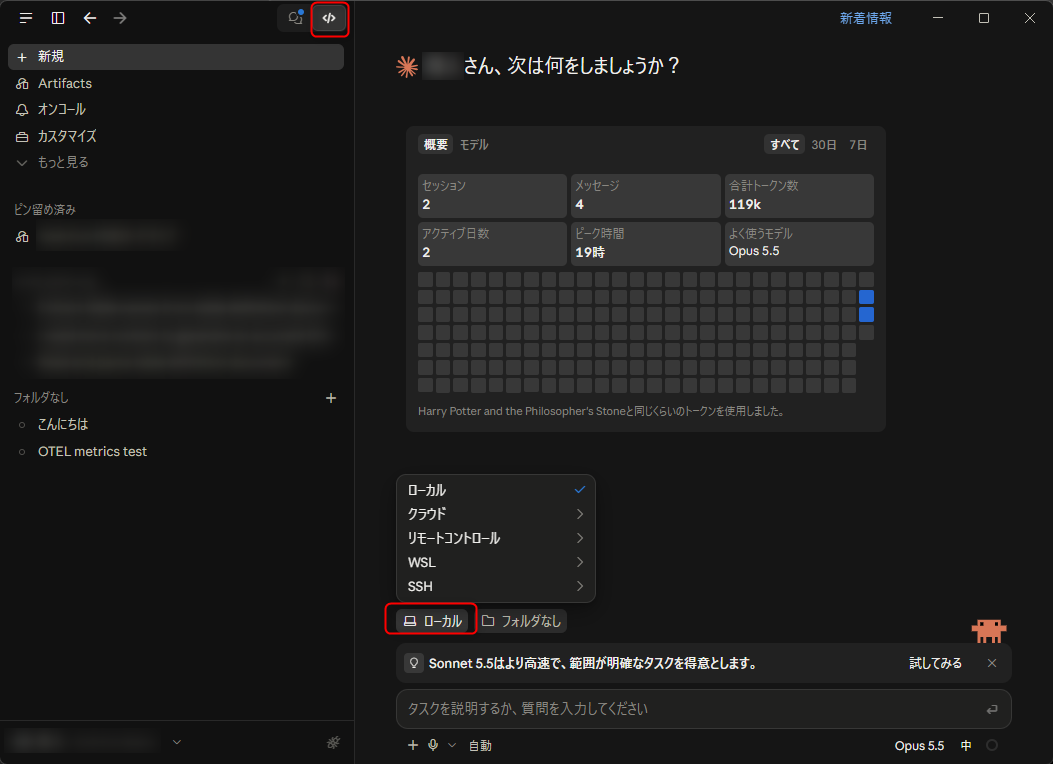Click the アクティブ日数 card
The image size is (1053, 764).
(x=492, y=244)
